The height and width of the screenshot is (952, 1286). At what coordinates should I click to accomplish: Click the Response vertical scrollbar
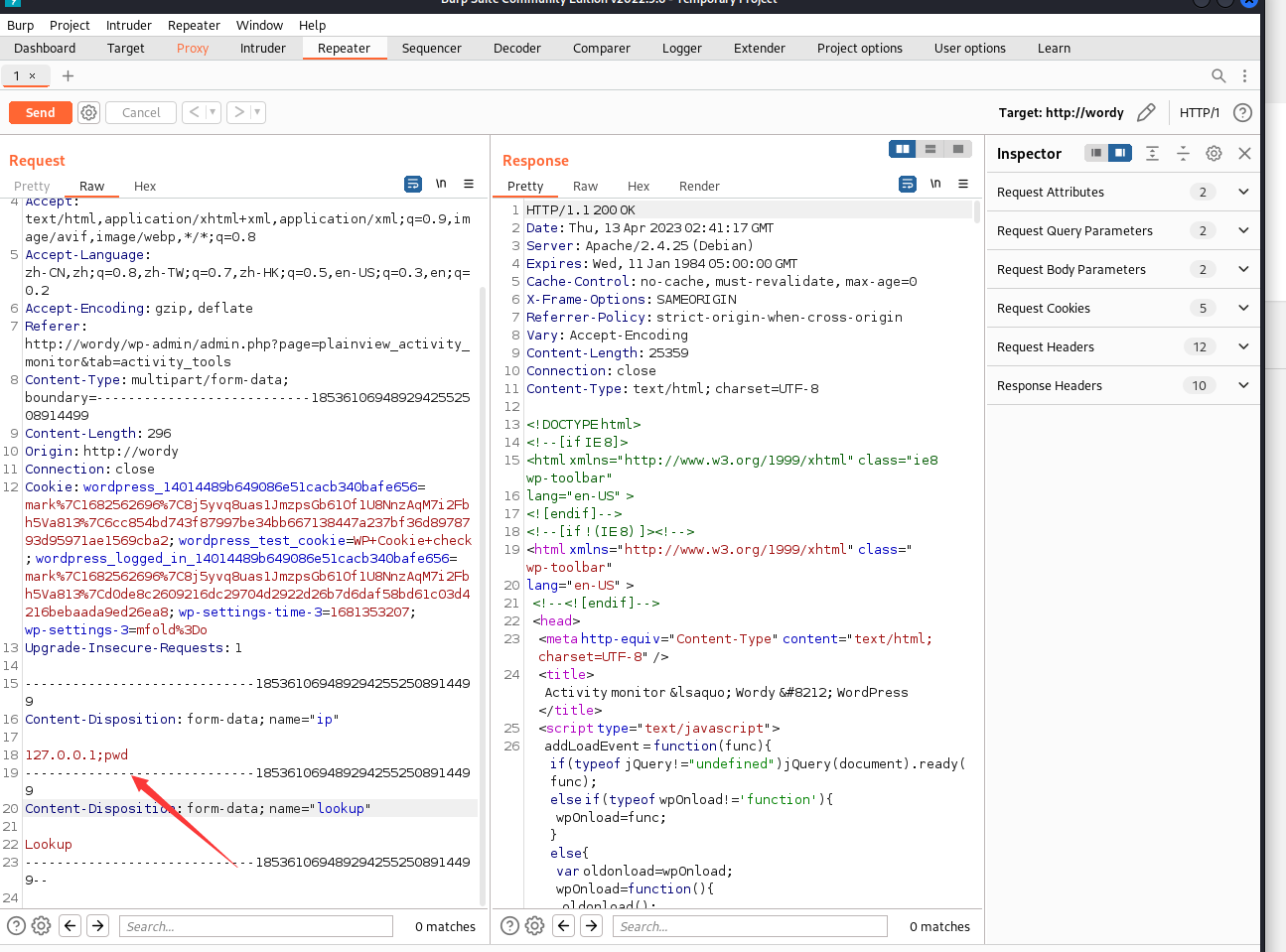[977, 211]
